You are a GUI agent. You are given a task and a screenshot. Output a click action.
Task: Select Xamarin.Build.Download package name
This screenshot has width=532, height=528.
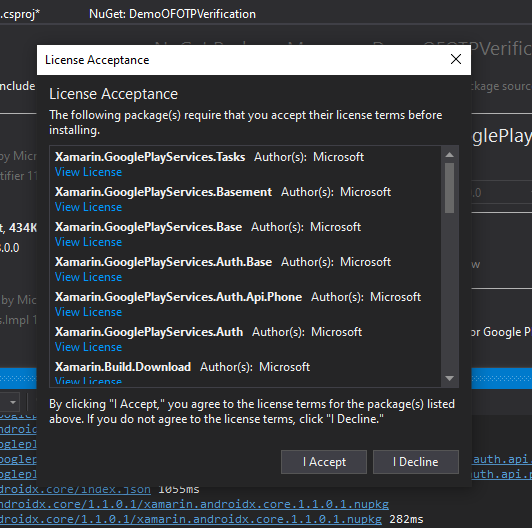pyautogui.click(x=123, y=367)
